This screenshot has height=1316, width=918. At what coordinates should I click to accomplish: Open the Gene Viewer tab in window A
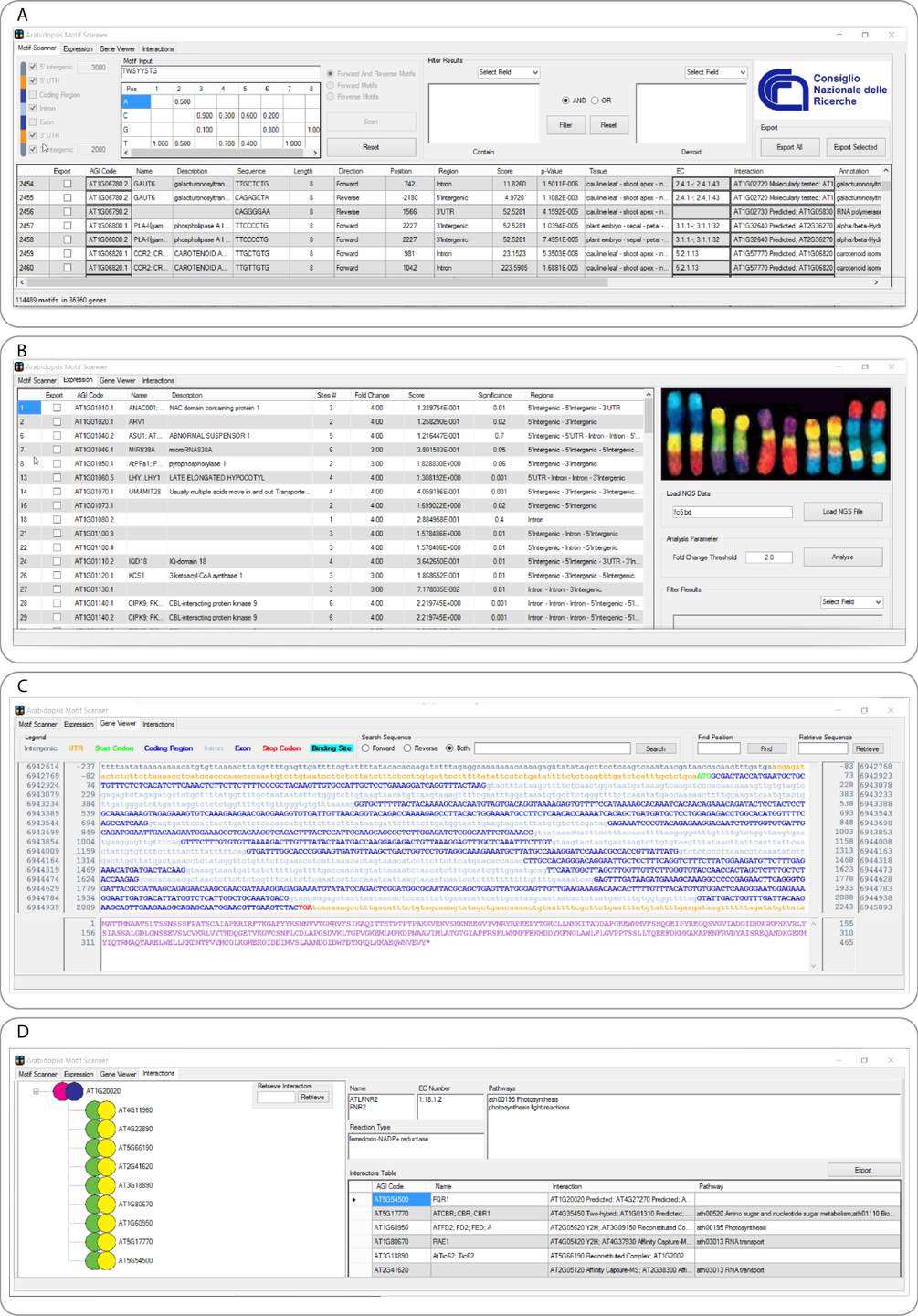(x=117, y=49)
